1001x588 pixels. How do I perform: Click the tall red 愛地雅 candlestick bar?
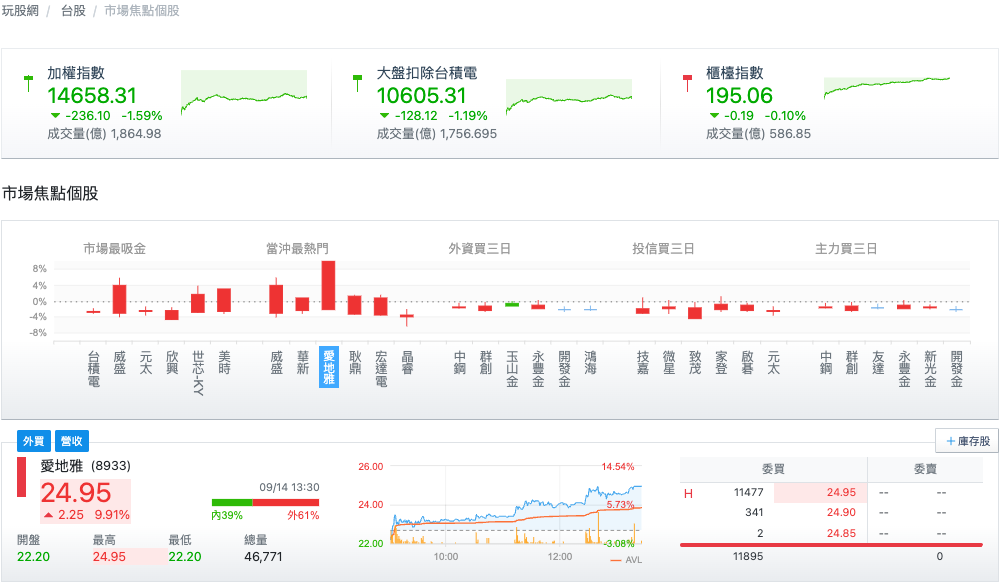pyautogui.click(x=329, y=285)
